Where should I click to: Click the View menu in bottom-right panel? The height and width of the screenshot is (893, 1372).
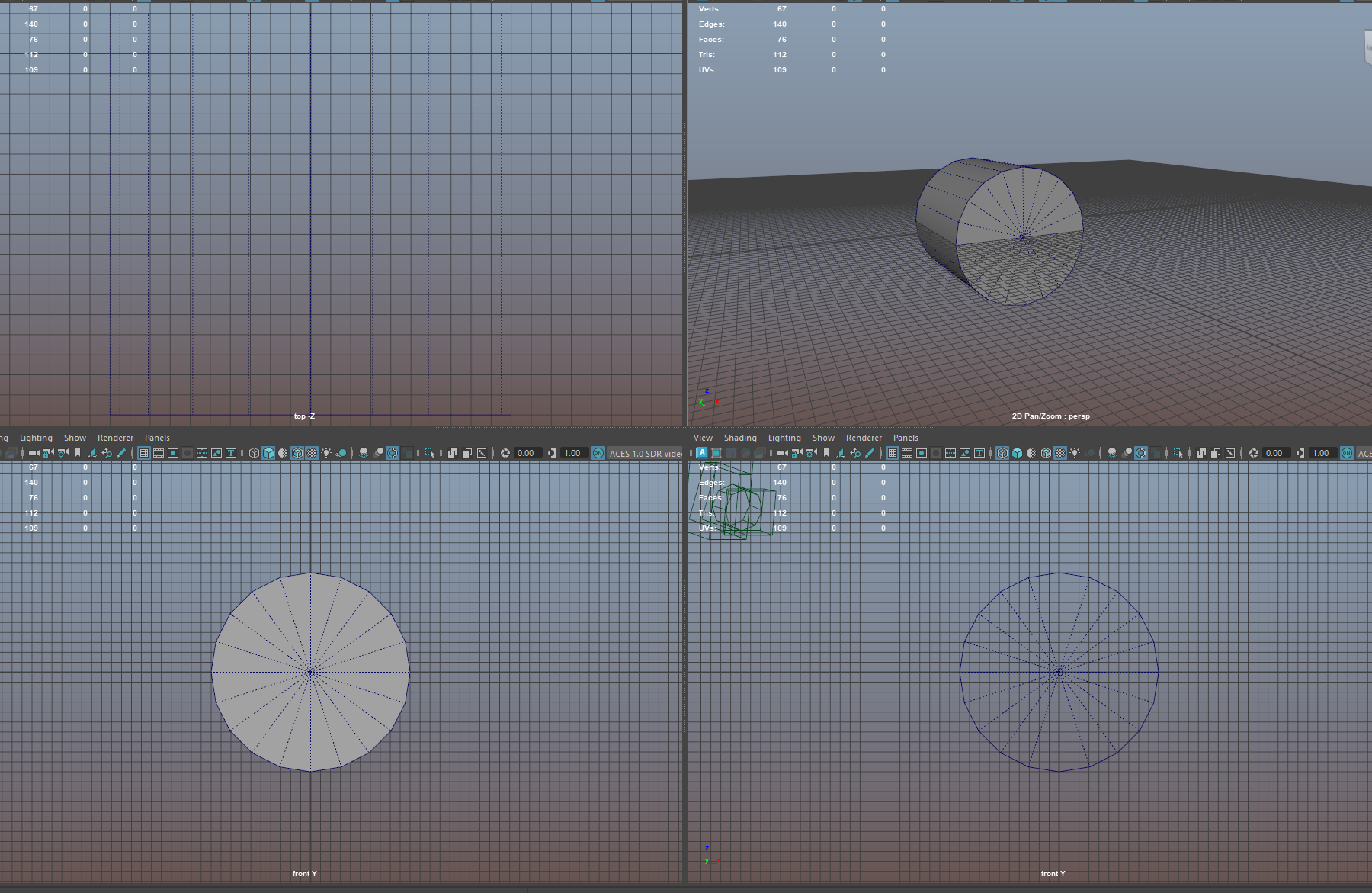tap(703, 438)
